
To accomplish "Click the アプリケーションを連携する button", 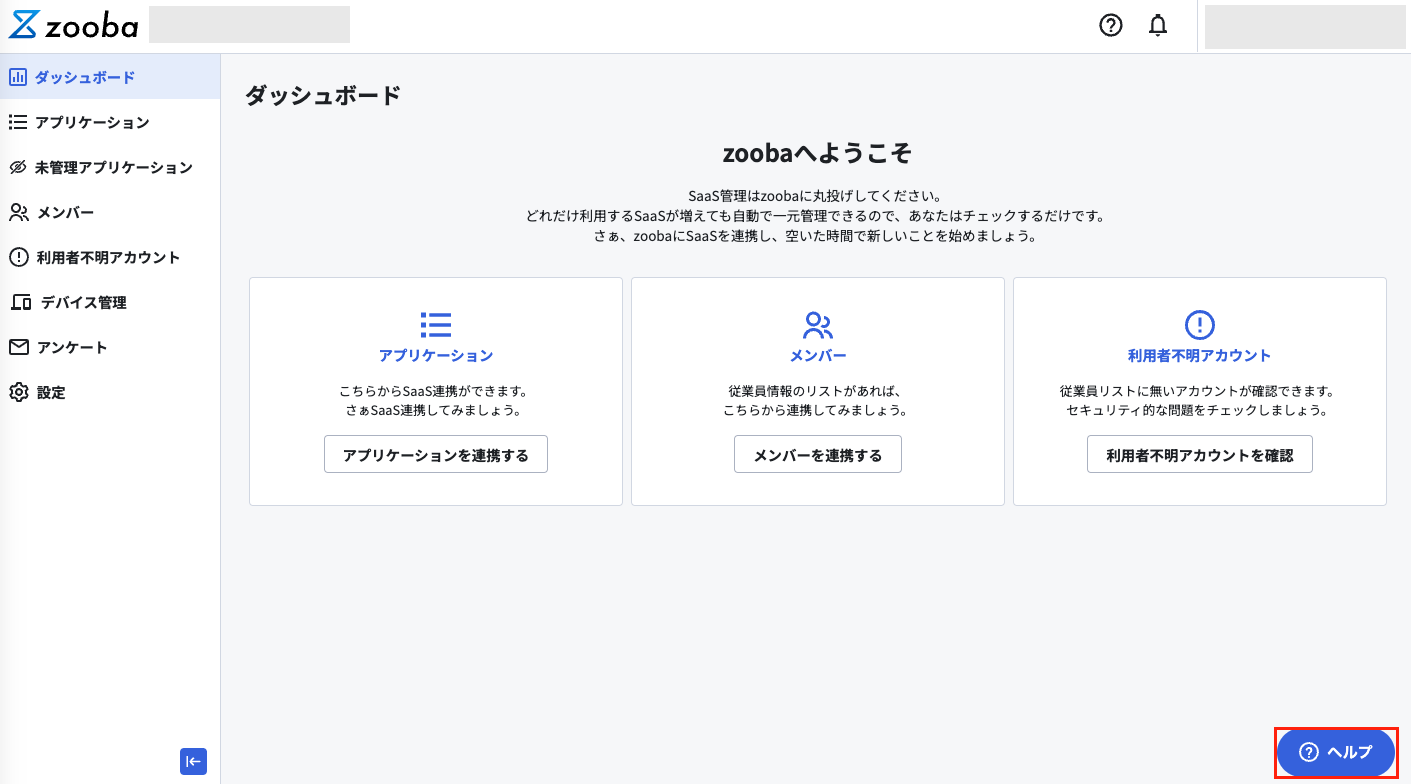I will [x=436, y=454].
